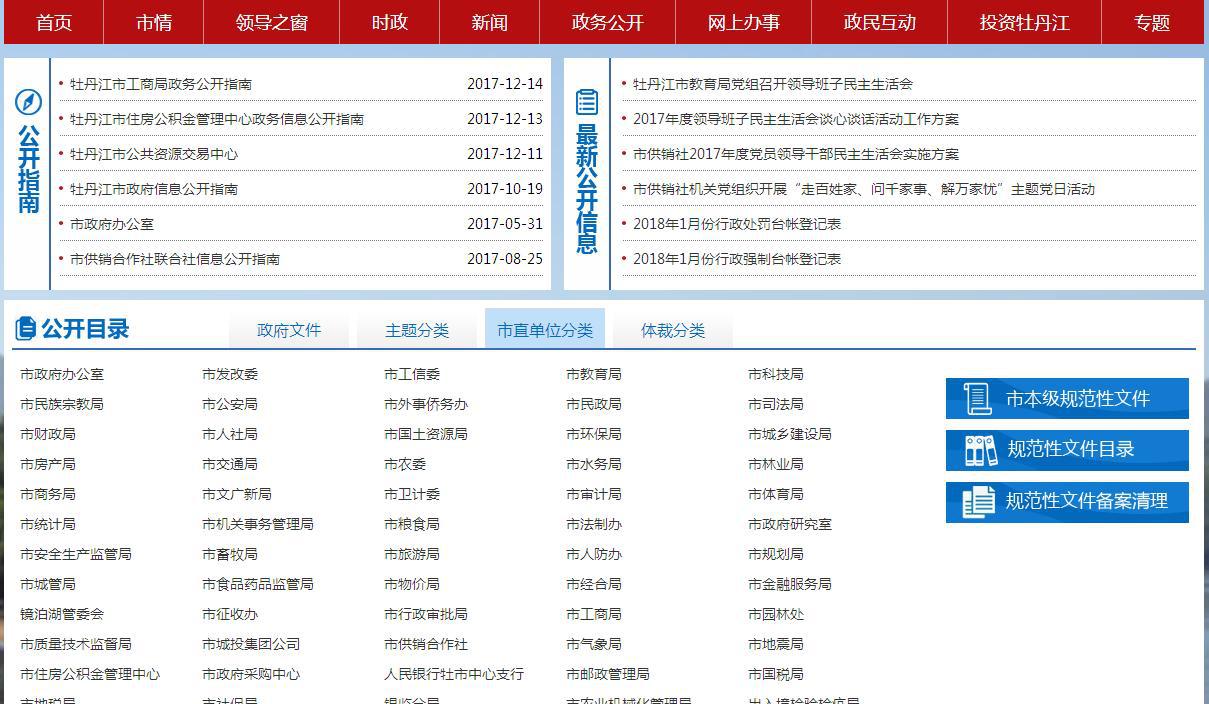Click the document icon above 最新公开信息
Image resolution: width=1209 pixels, height=704 pixels.
tap(587, 102)
